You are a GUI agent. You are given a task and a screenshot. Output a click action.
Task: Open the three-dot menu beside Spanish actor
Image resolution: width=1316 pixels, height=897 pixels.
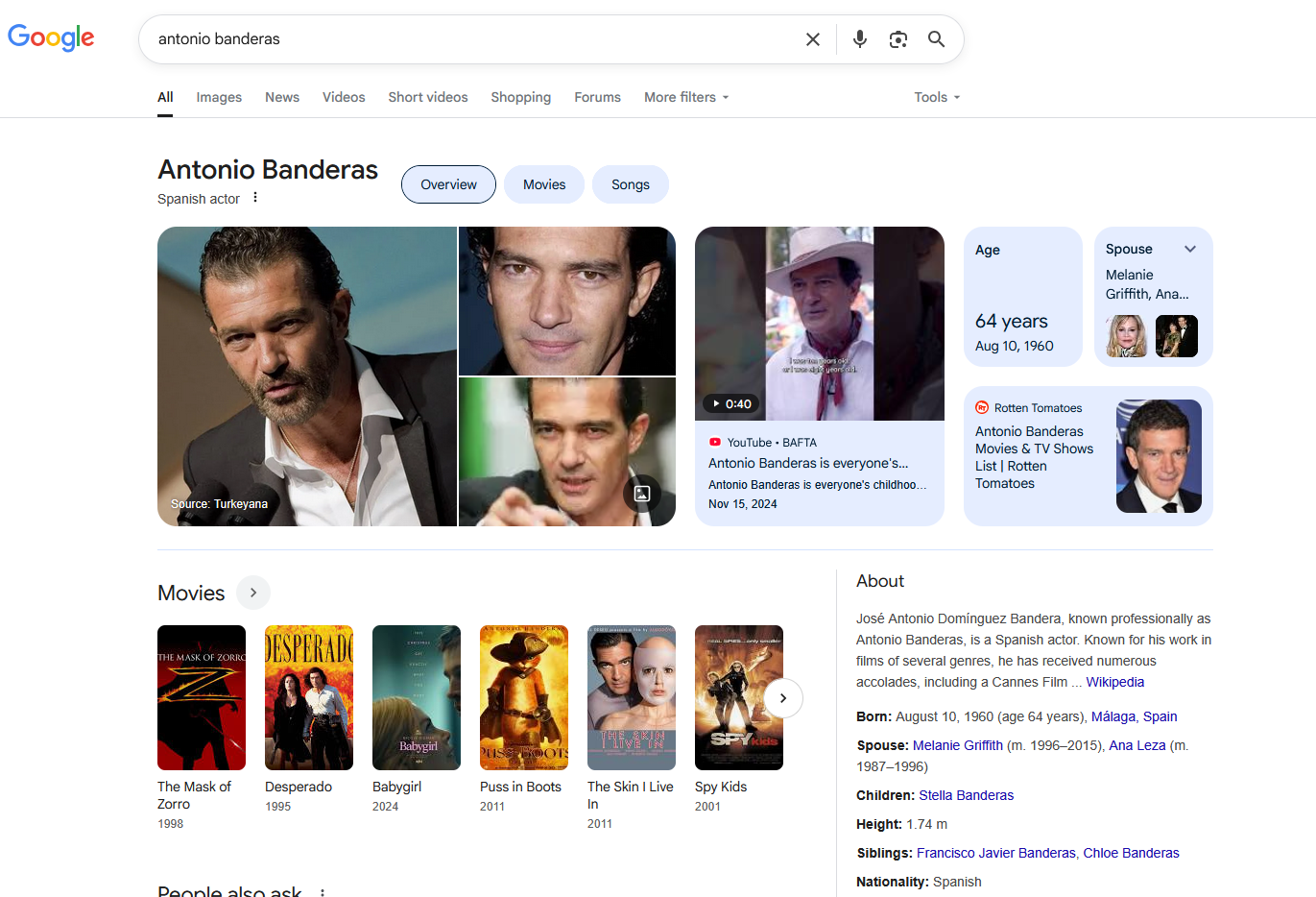coord(255,198)
